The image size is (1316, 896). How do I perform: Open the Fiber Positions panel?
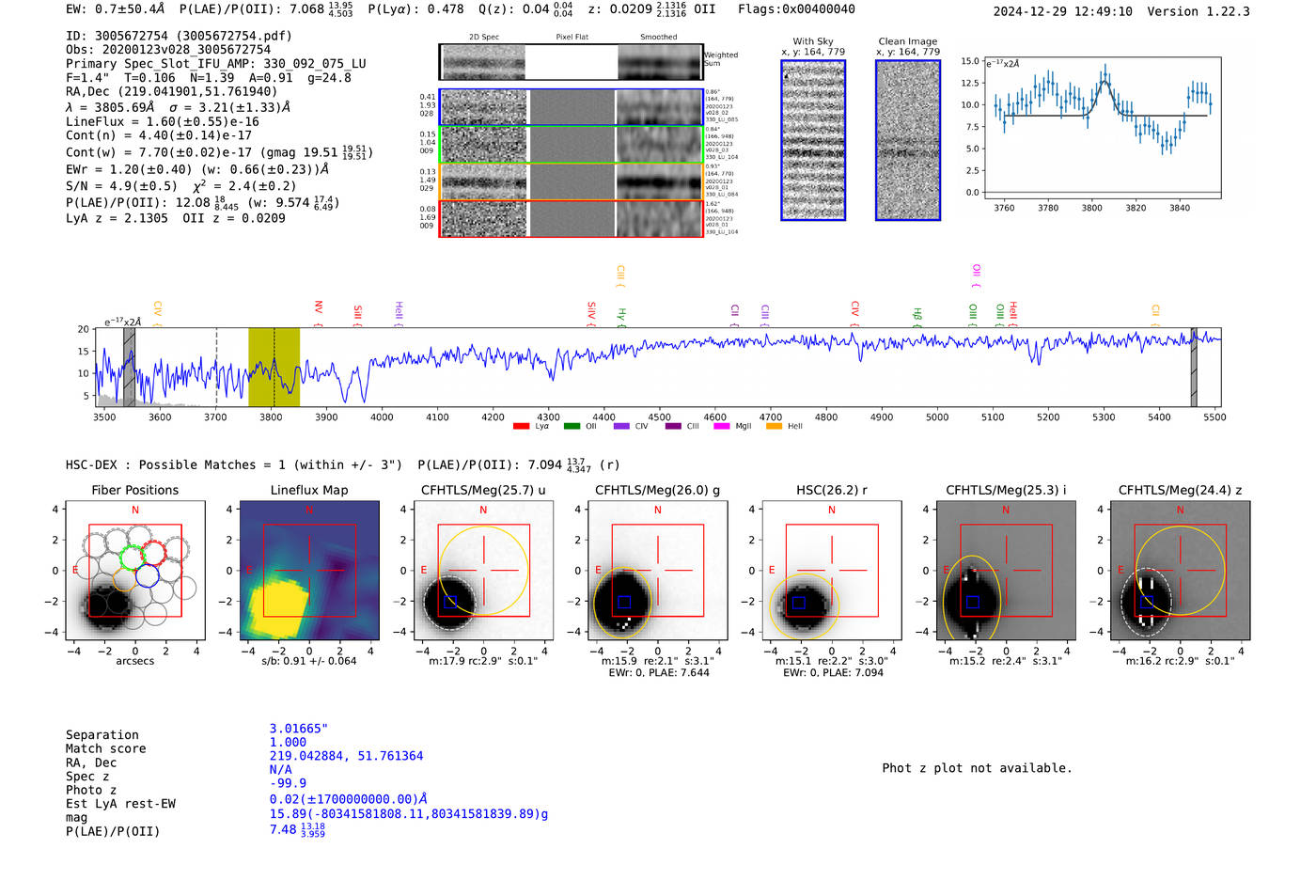(135, 570)
